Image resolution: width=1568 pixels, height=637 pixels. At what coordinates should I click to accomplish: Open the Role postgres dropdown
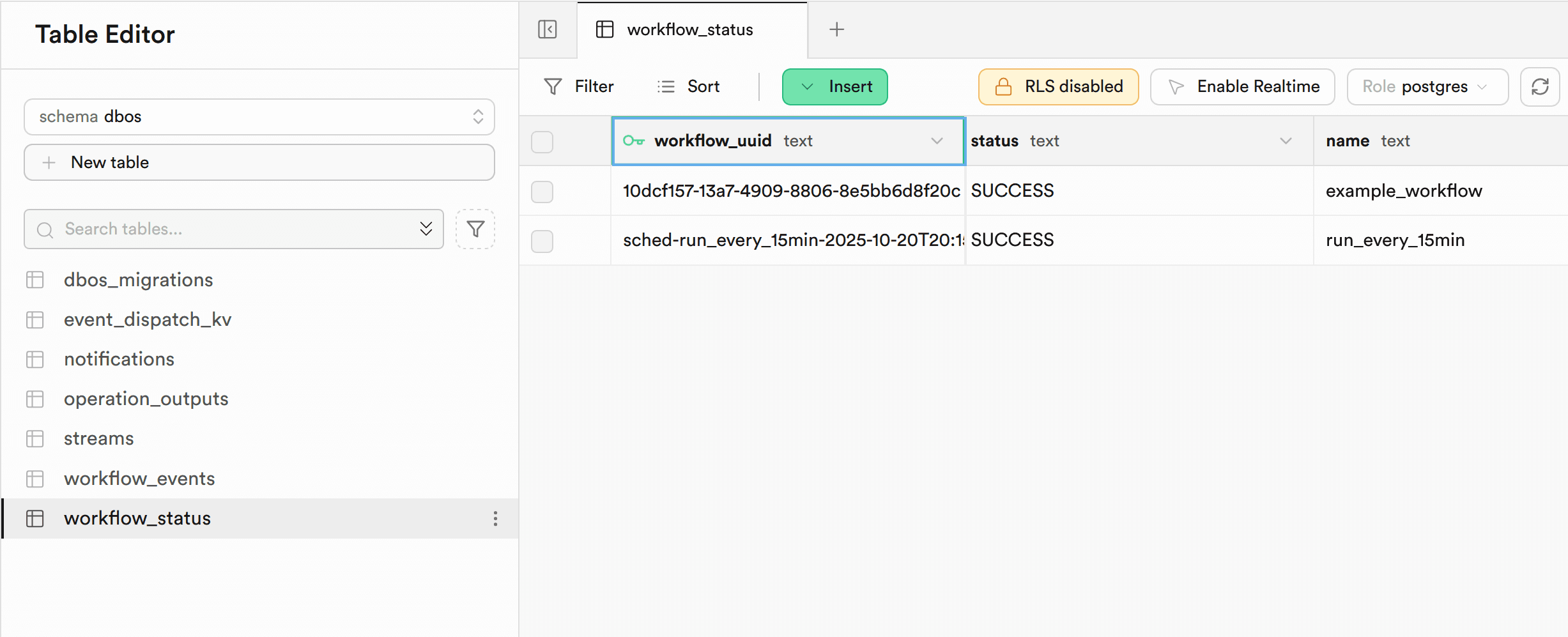[1427, 87]
